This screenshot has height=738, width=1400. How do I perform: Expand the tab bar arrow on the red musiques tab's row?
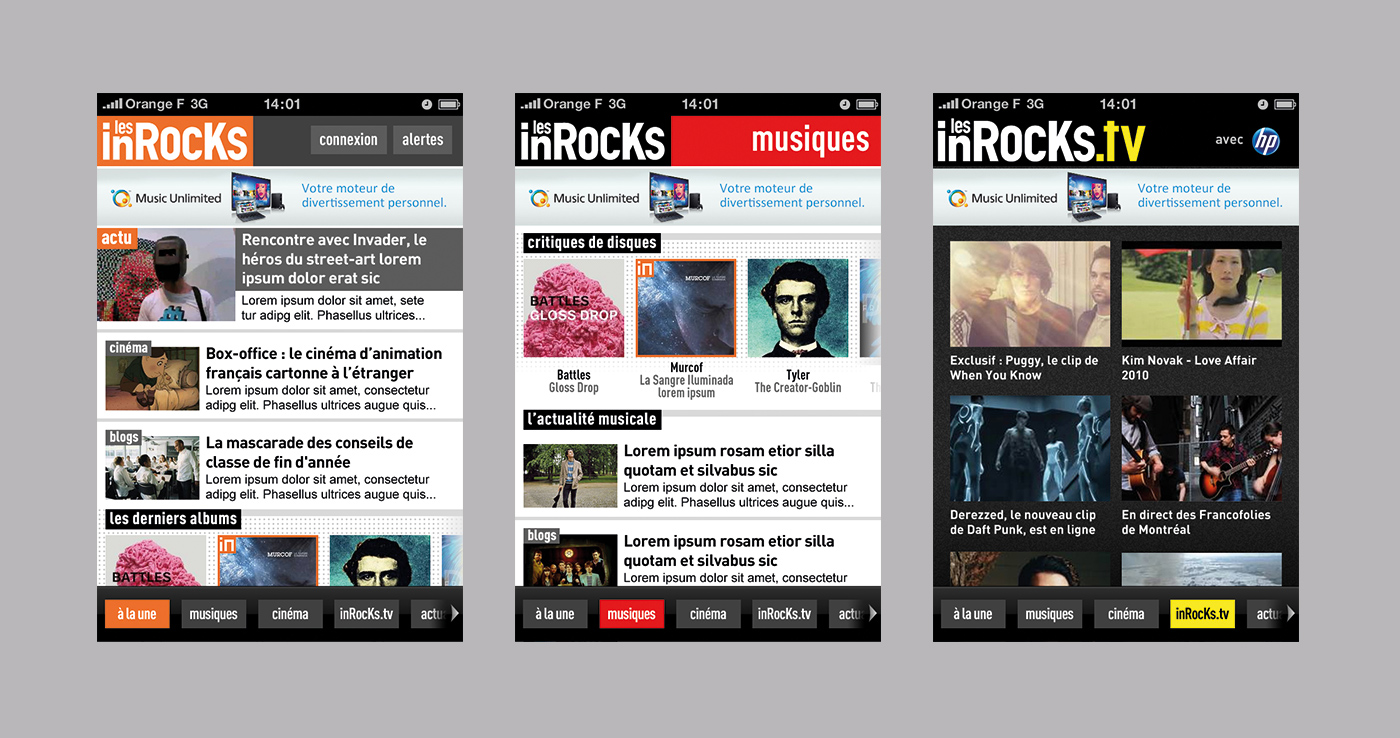(x=872, y=613)
